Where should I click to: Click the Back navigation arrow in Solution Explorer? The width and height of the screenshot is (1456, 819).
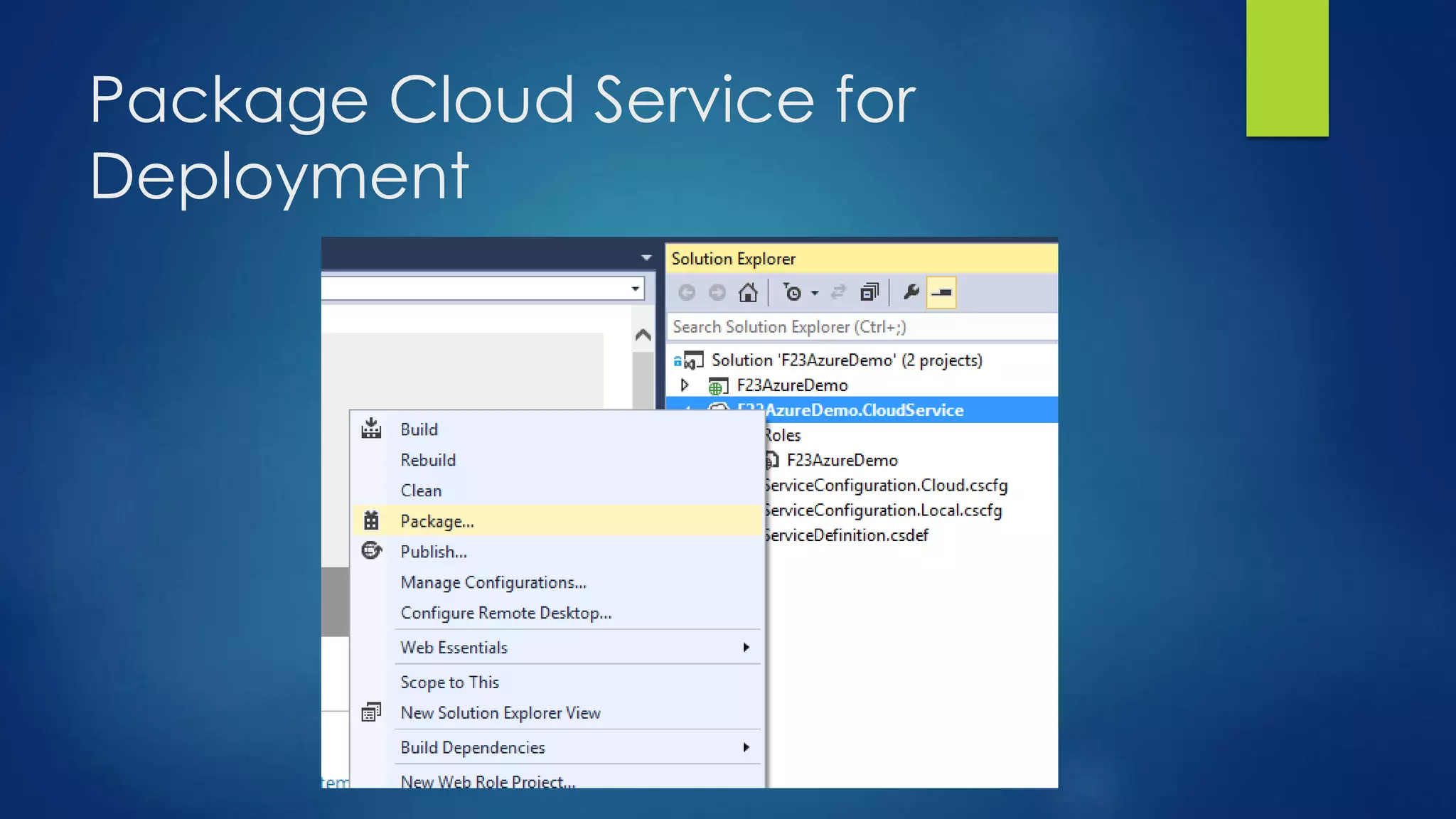coord(686,292)
